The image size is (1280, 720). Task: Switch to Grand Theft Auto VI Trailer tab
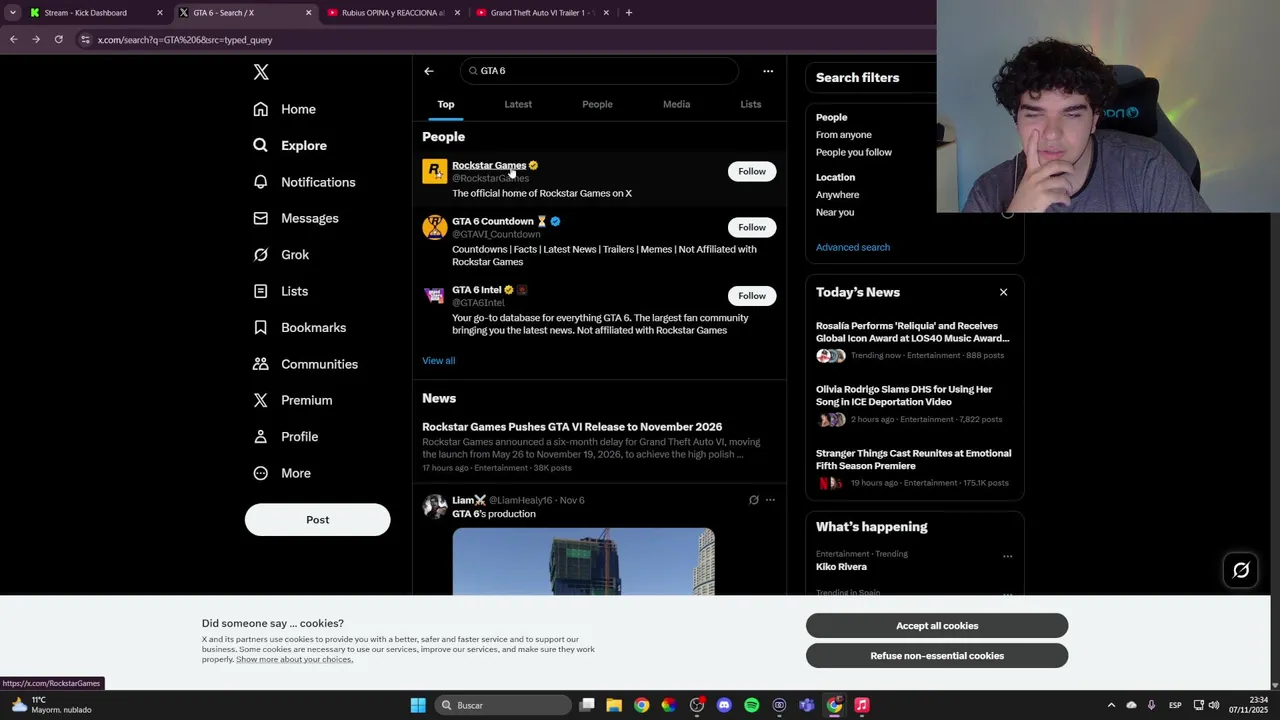point(540,13)
